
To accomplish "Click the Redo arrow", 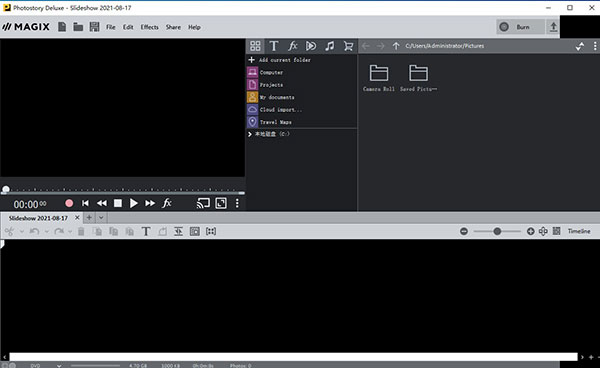I will tap(59, 231).
